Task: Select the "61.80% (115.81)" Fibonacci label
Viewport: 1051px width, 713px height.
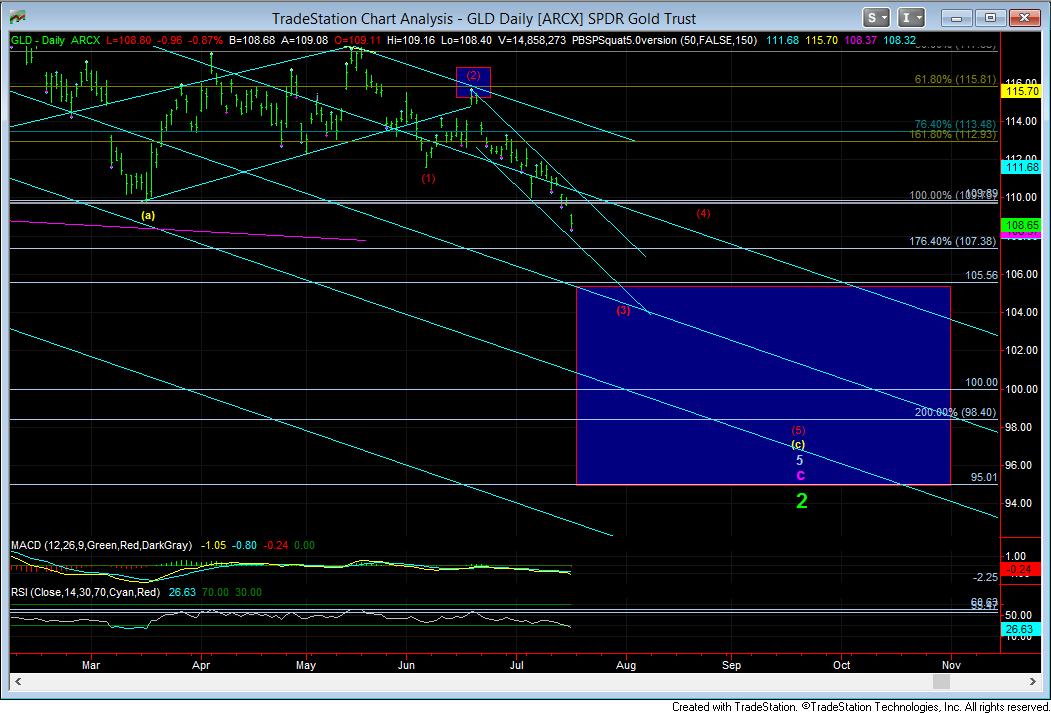Action: tap(955, 79)
